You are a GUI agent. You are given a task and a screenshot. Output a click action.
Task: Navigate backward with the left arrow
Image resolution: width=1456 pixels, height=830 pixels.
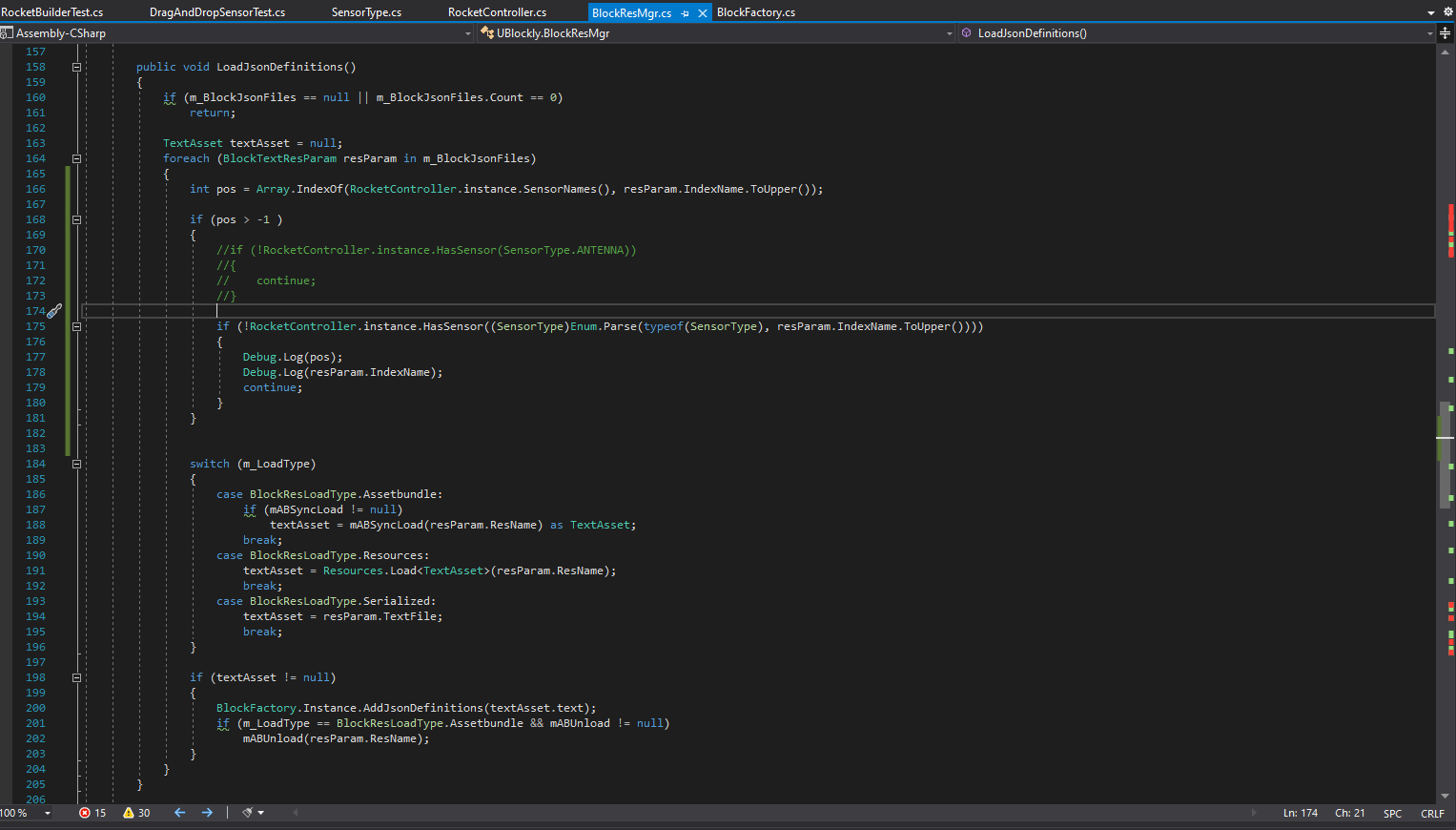[x=179, y=813]
